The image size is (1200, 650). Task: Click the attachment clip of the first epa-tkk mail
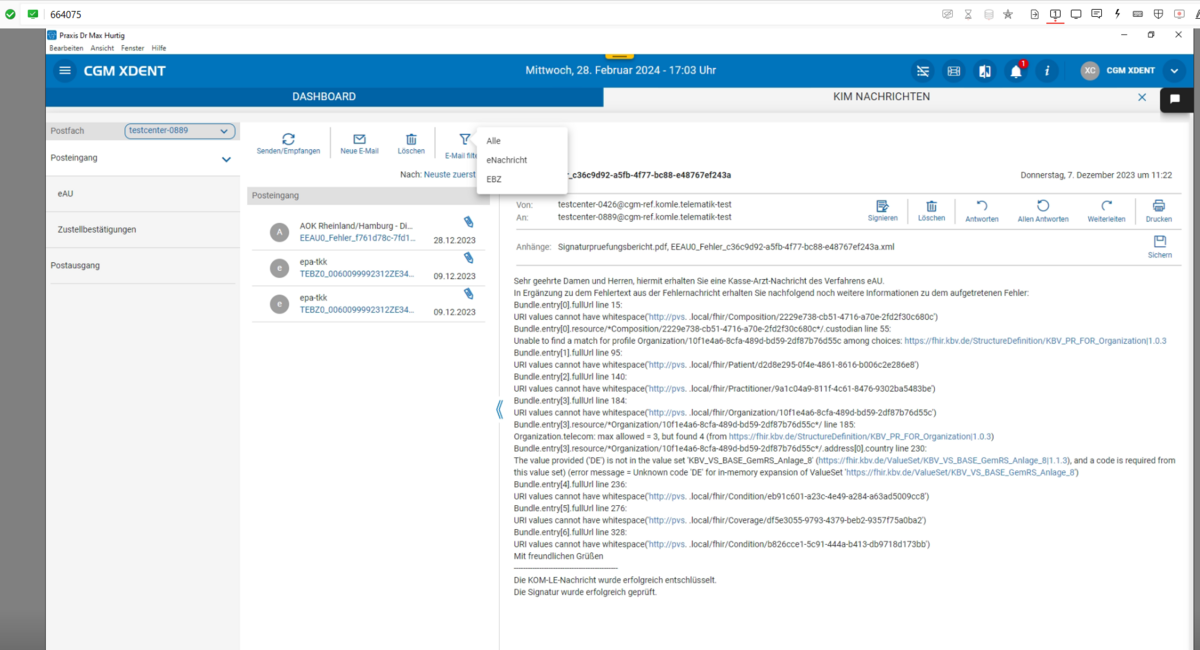click(x=468, y=258)
